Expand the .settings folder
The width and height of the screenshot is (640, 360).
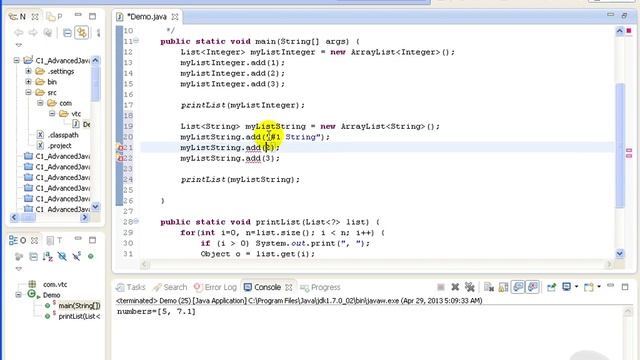(28, 71)
